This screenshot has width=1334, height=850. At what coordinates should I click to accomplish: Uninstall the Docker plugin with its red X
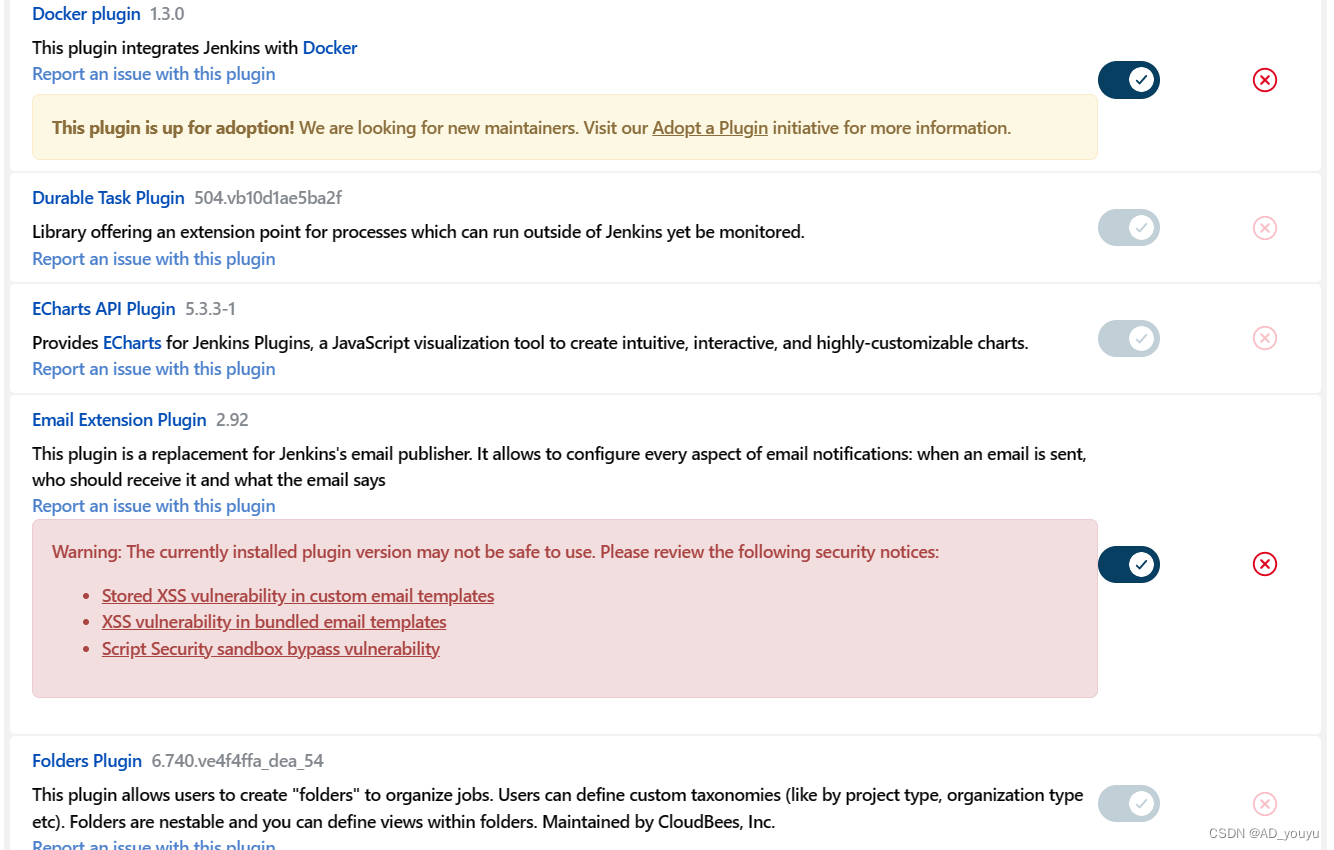pos(1265,80)
